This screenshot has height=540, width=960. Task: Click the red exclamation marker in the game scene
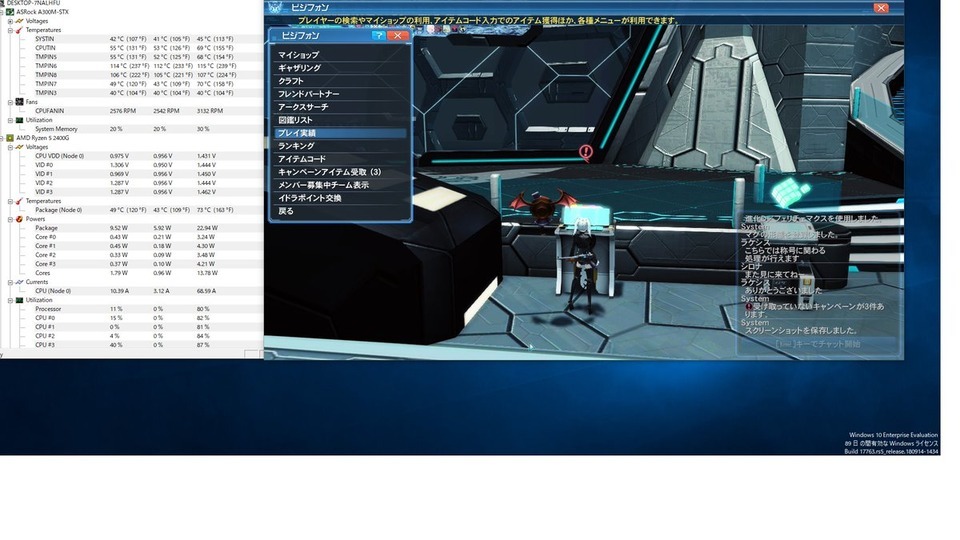tap(586, 152)
